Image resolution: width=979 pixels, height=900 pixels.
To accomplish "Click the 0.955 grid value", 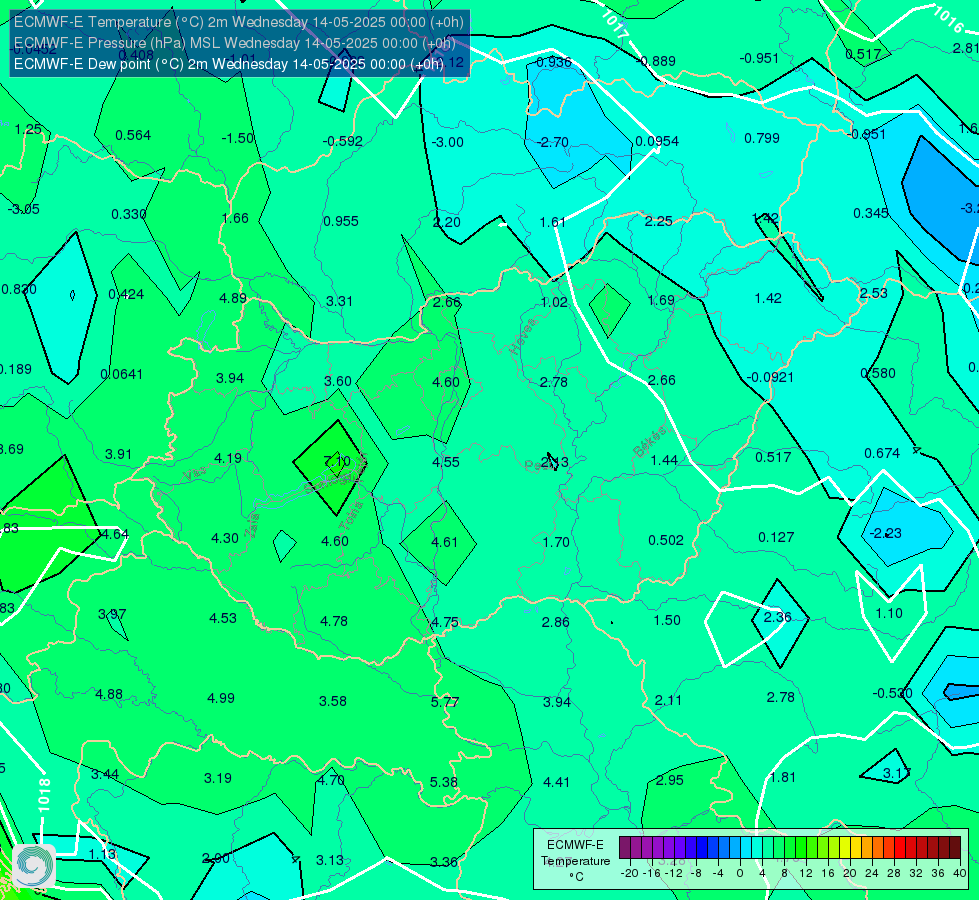I will (340, 221).
